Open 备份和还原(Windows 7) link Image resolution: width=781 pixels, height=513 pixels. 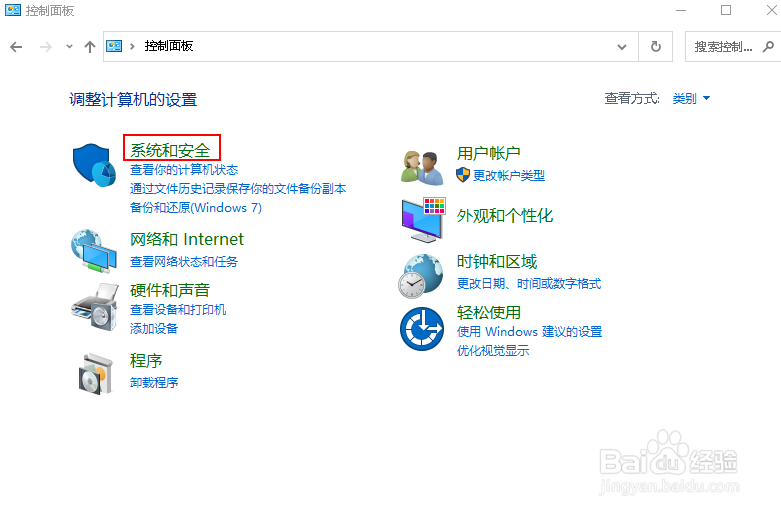195,208
